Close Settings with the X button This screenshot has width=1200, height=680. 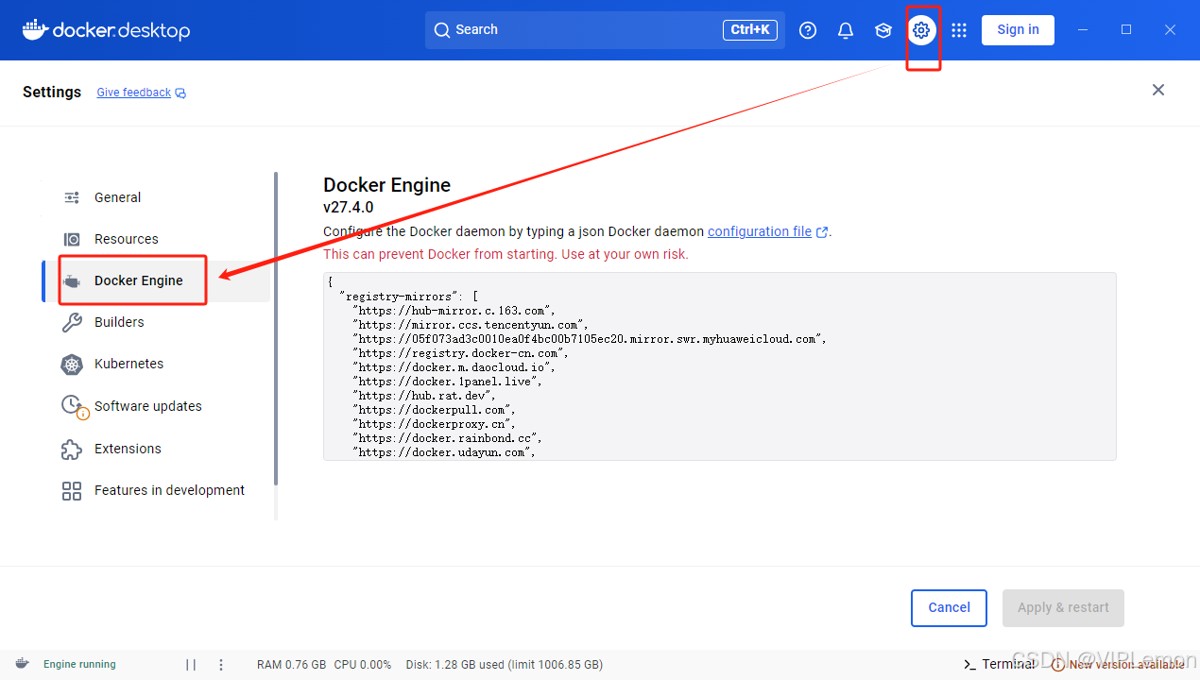pos(1158,90)
